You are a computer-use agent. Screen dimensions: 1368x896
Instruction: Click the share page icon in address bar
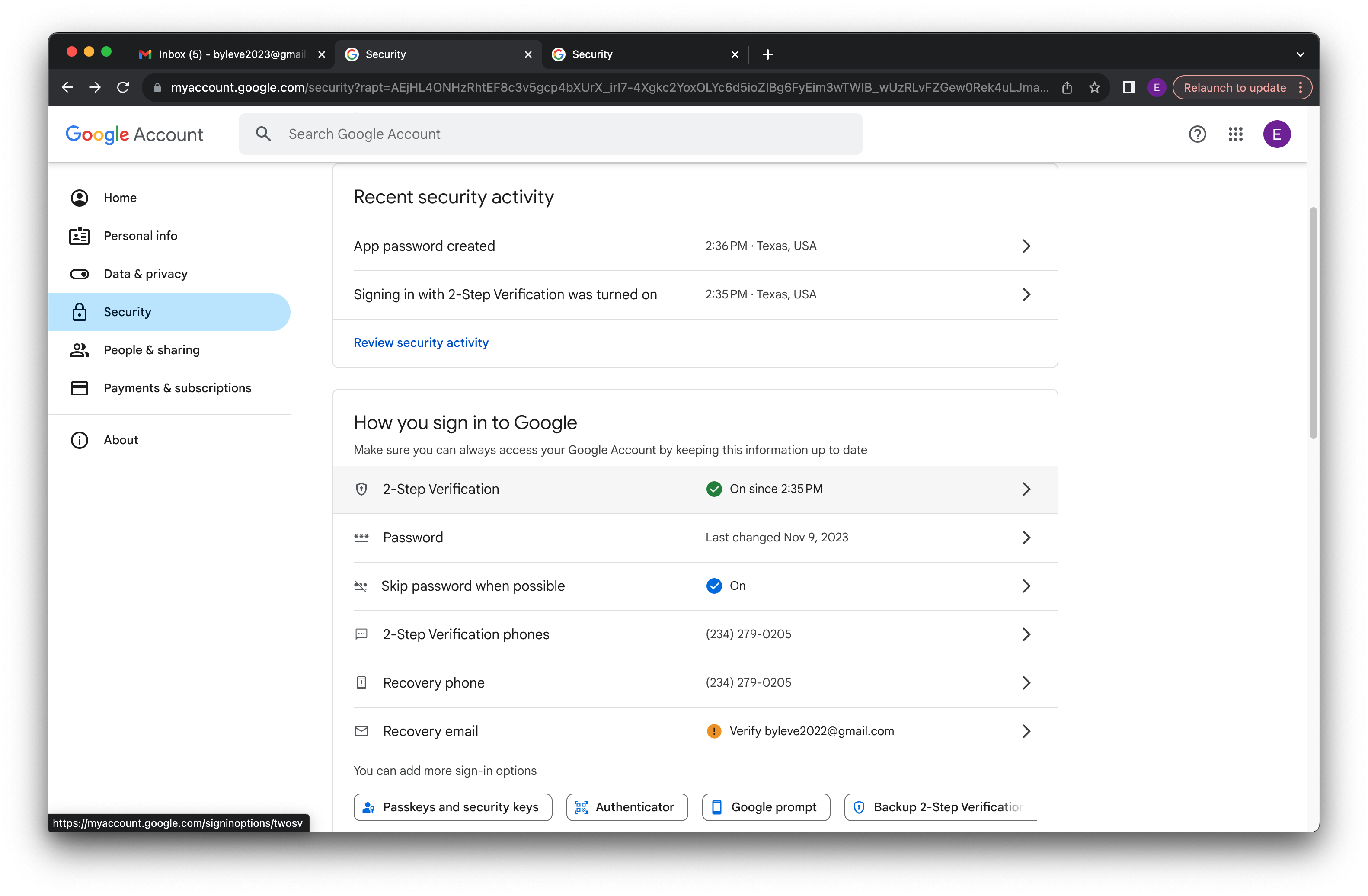tap(1067, 87)
